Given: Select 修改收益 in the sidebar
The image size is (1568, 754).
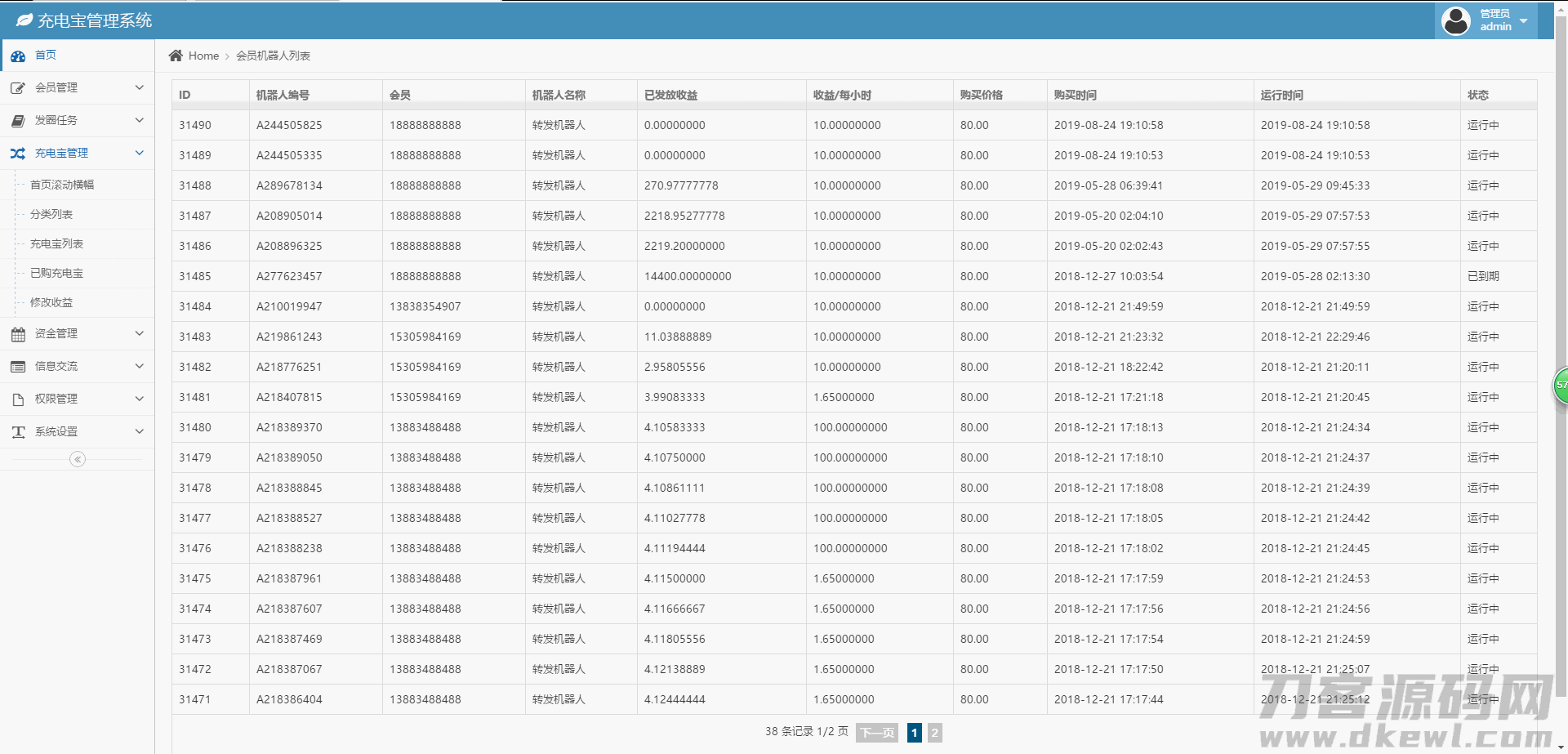Looking at the screenshot, I should click(x=51, y=302).
